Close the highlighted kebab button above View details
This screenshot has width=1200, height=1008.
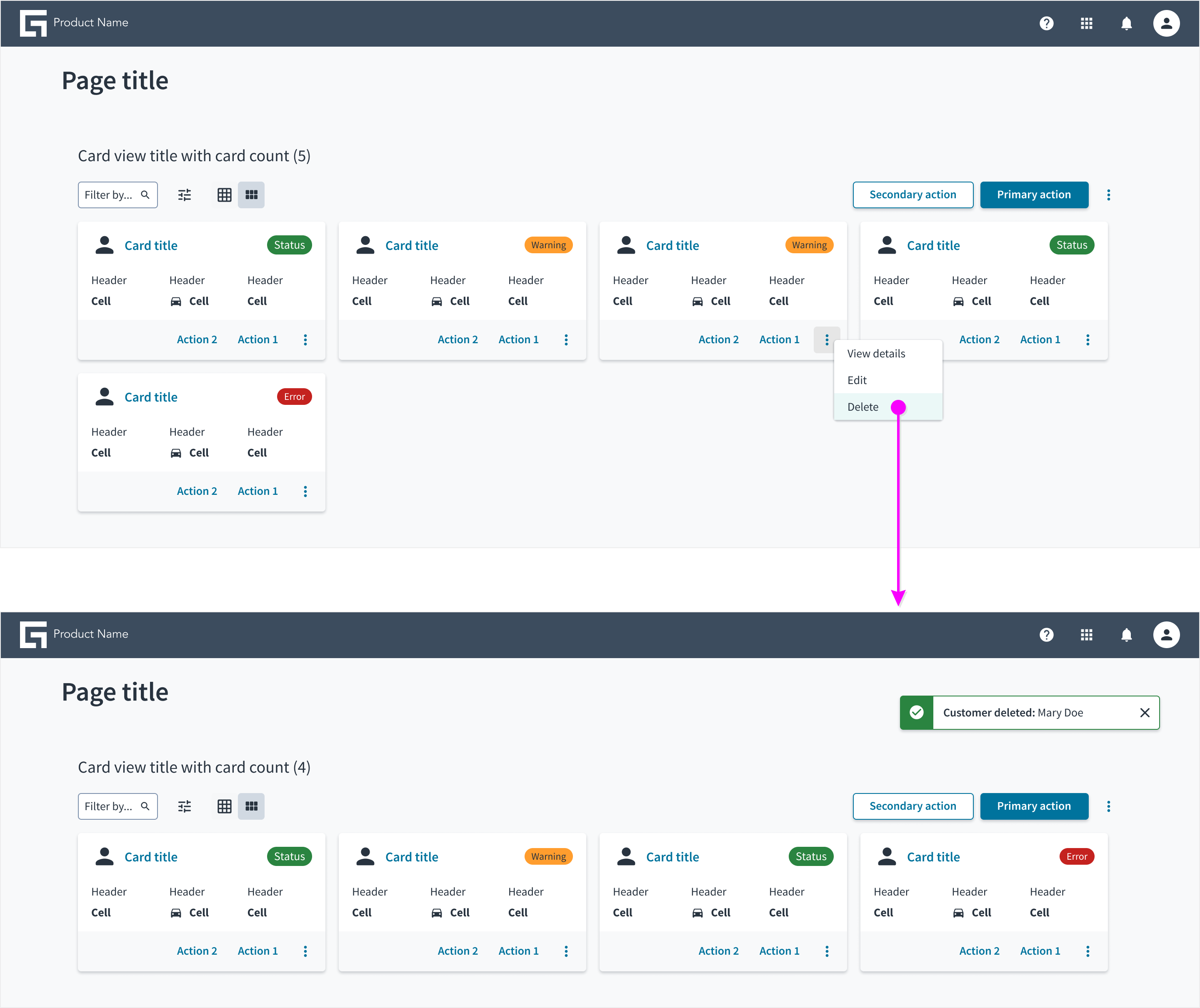(x=827, y=339)
